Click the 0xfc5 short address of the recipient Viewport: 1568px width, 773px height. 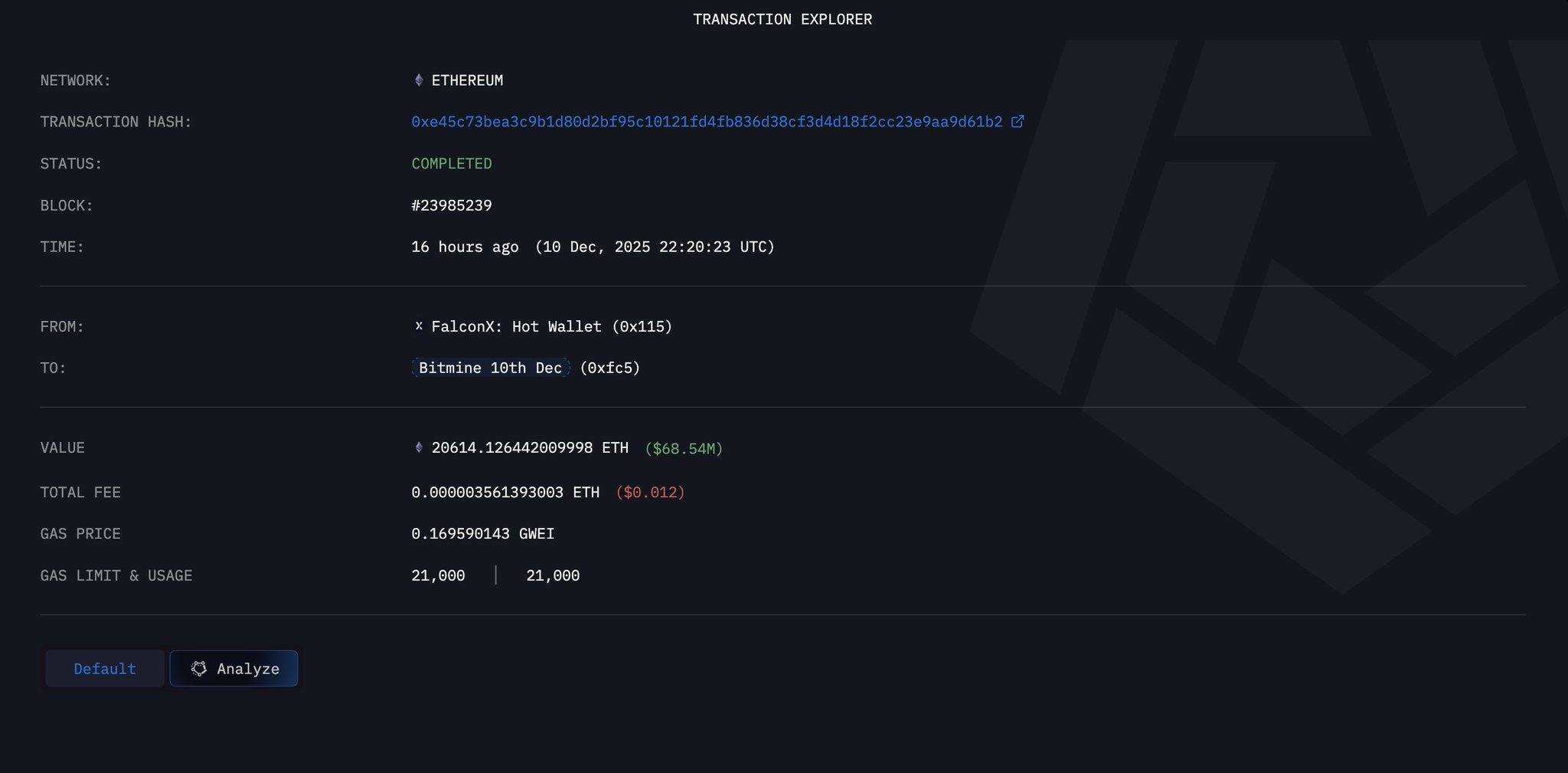click(x=609, y=368)
